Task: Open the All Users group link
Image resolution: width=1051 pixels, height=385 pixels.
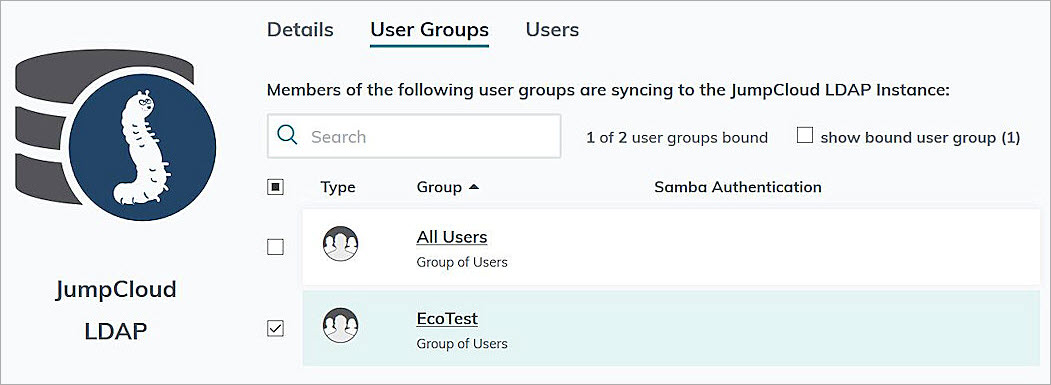Action: (452, 237)
